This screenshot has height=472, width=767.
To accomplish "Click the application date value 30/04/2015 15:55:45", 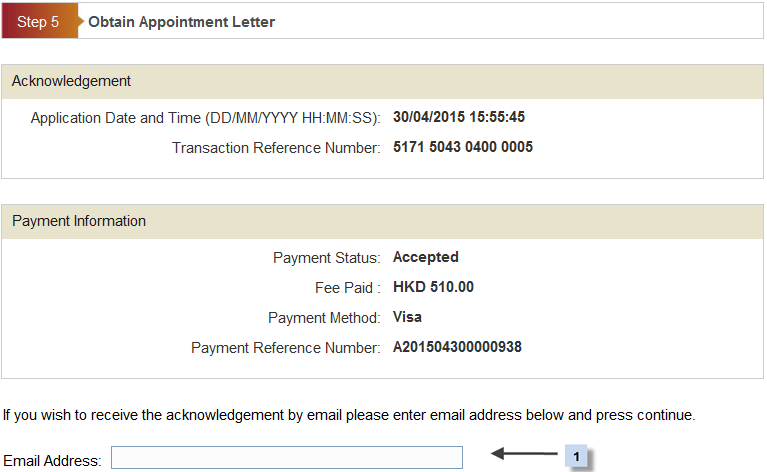I will pyautogui.click(x=459, y=117).
